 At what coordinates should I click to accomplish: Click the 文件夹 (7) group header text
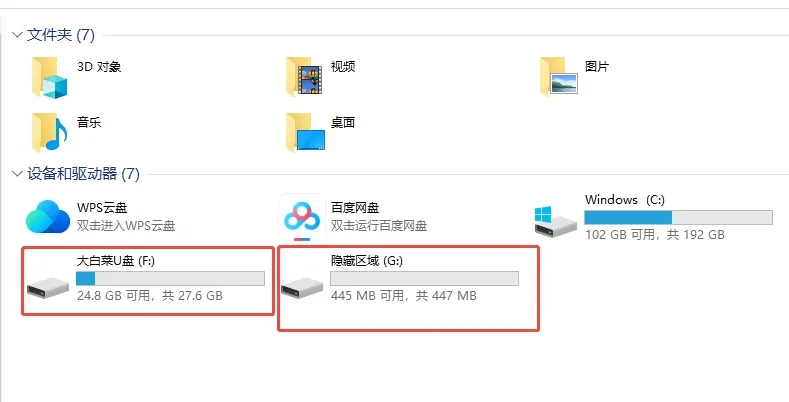(61, 35)
